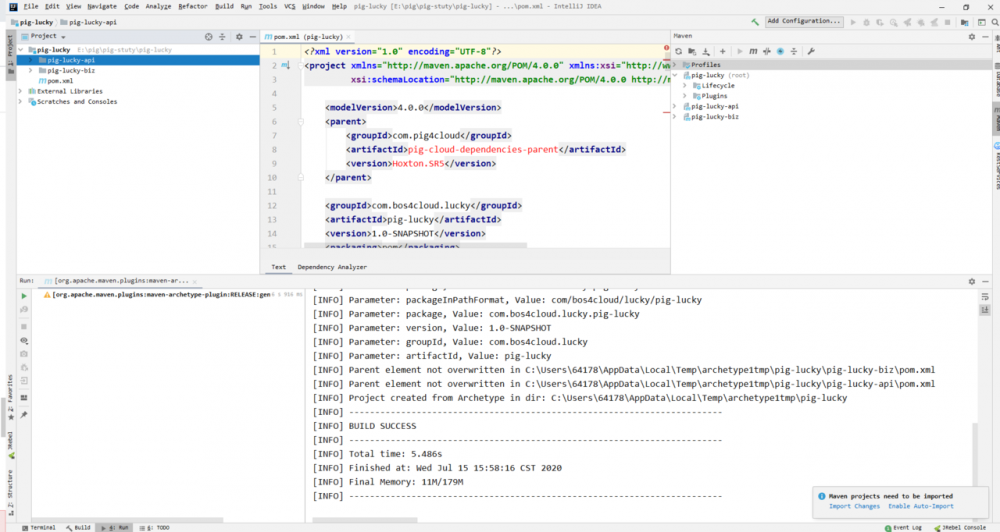
Task: Click the Add Maven Projects plus icon
Action: point(722,51)
